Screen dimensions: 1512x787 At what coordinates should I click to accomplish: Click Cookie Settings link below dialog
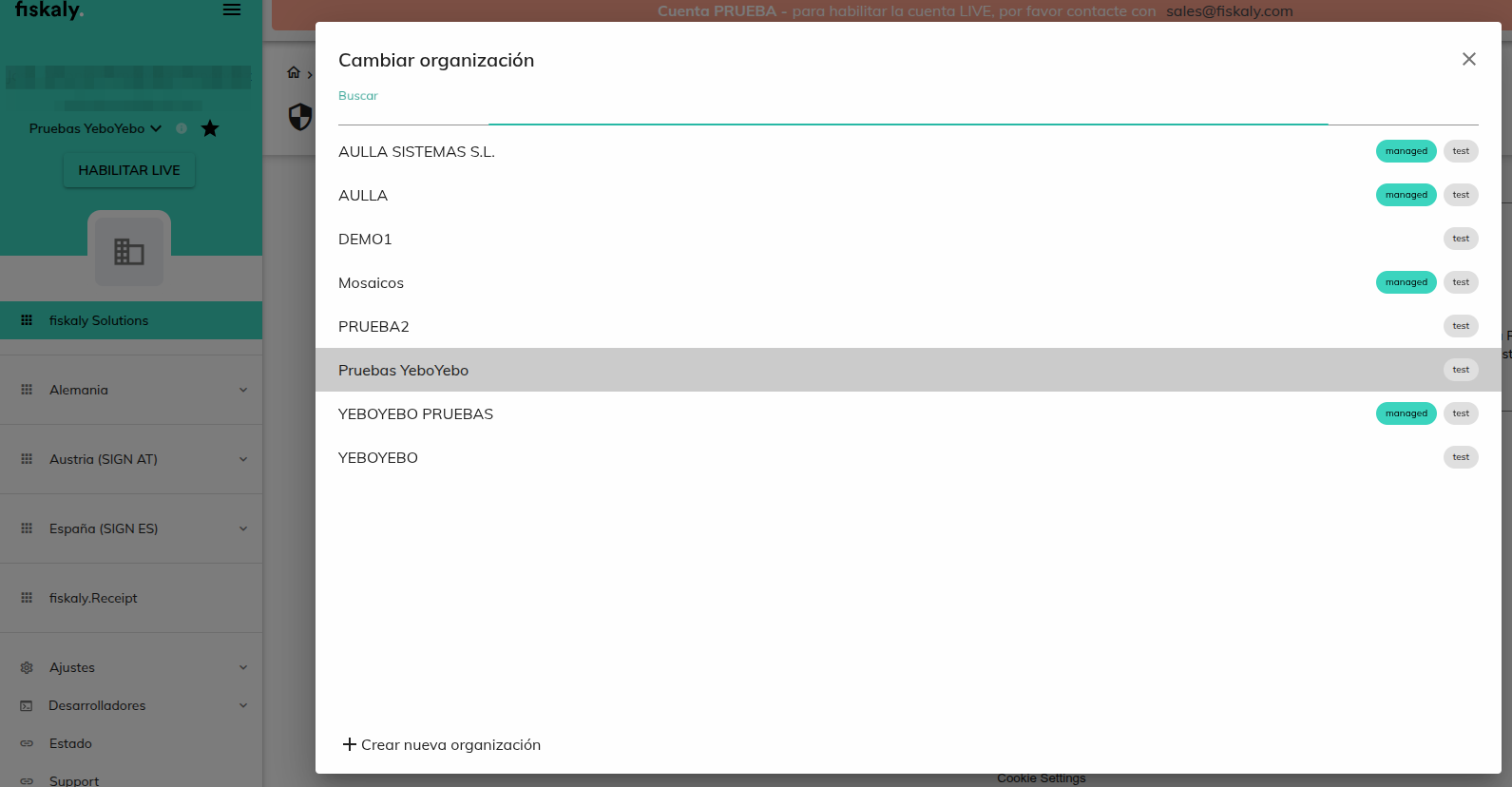[x=1042, y=778]
